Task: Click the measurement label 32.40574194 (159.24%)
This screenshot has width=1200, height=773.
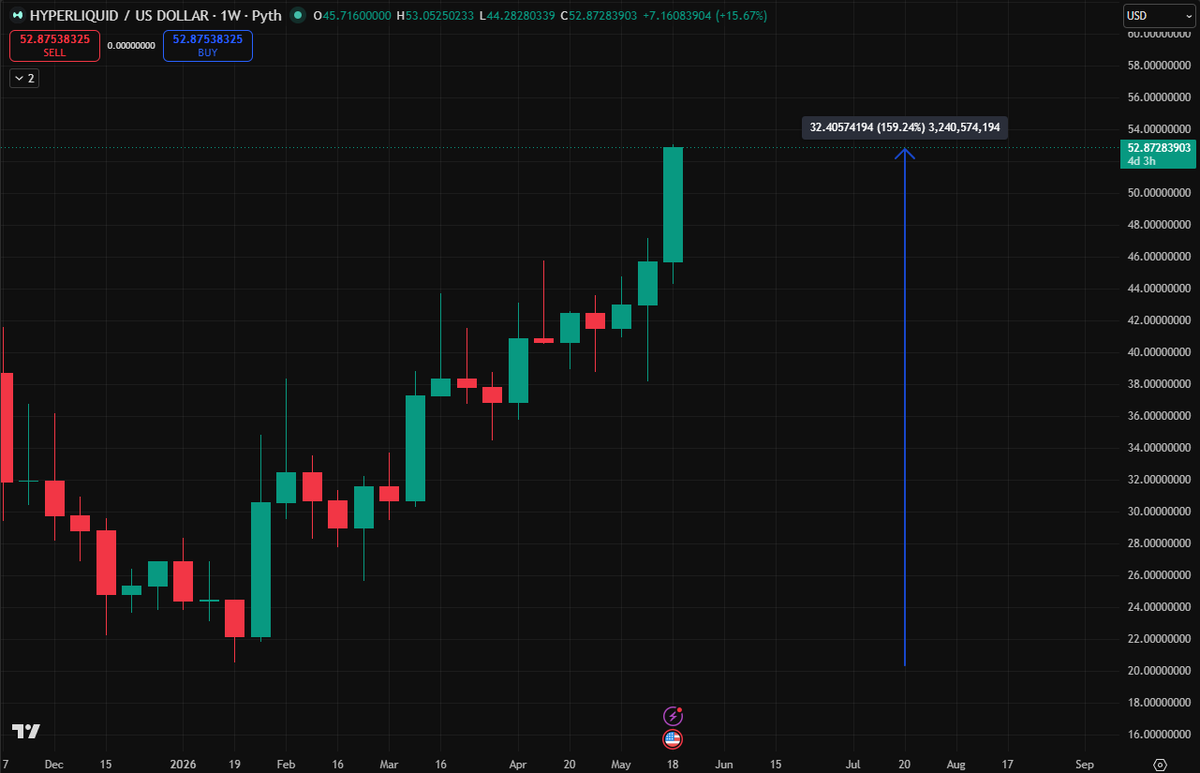Action: click(905, 127)
